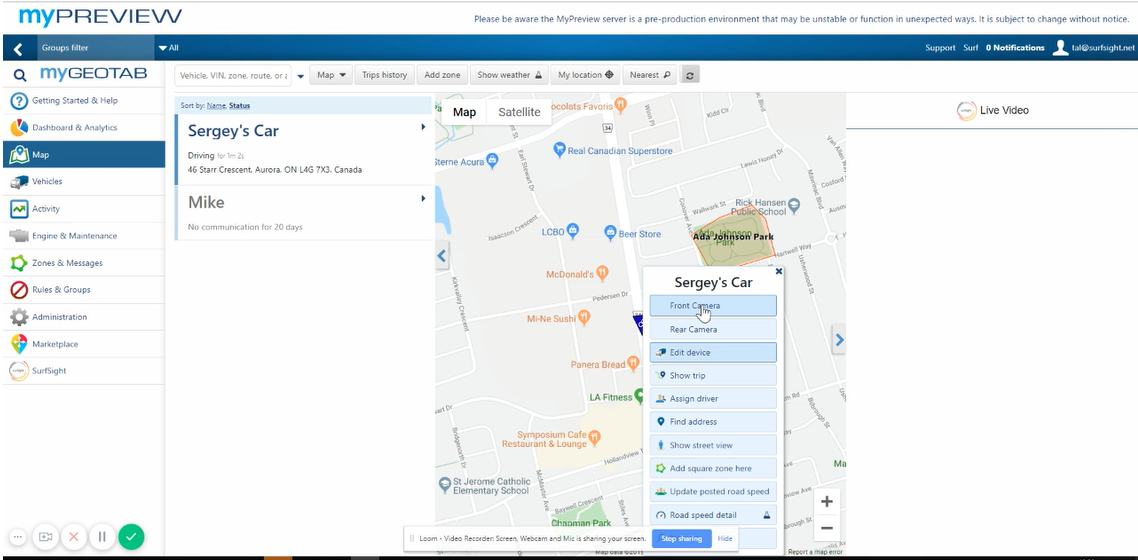Image resolution: width=1138 pixels, height=560 pixels.
Task: Click the vehicle search input field
Action: tap(234, 75)
